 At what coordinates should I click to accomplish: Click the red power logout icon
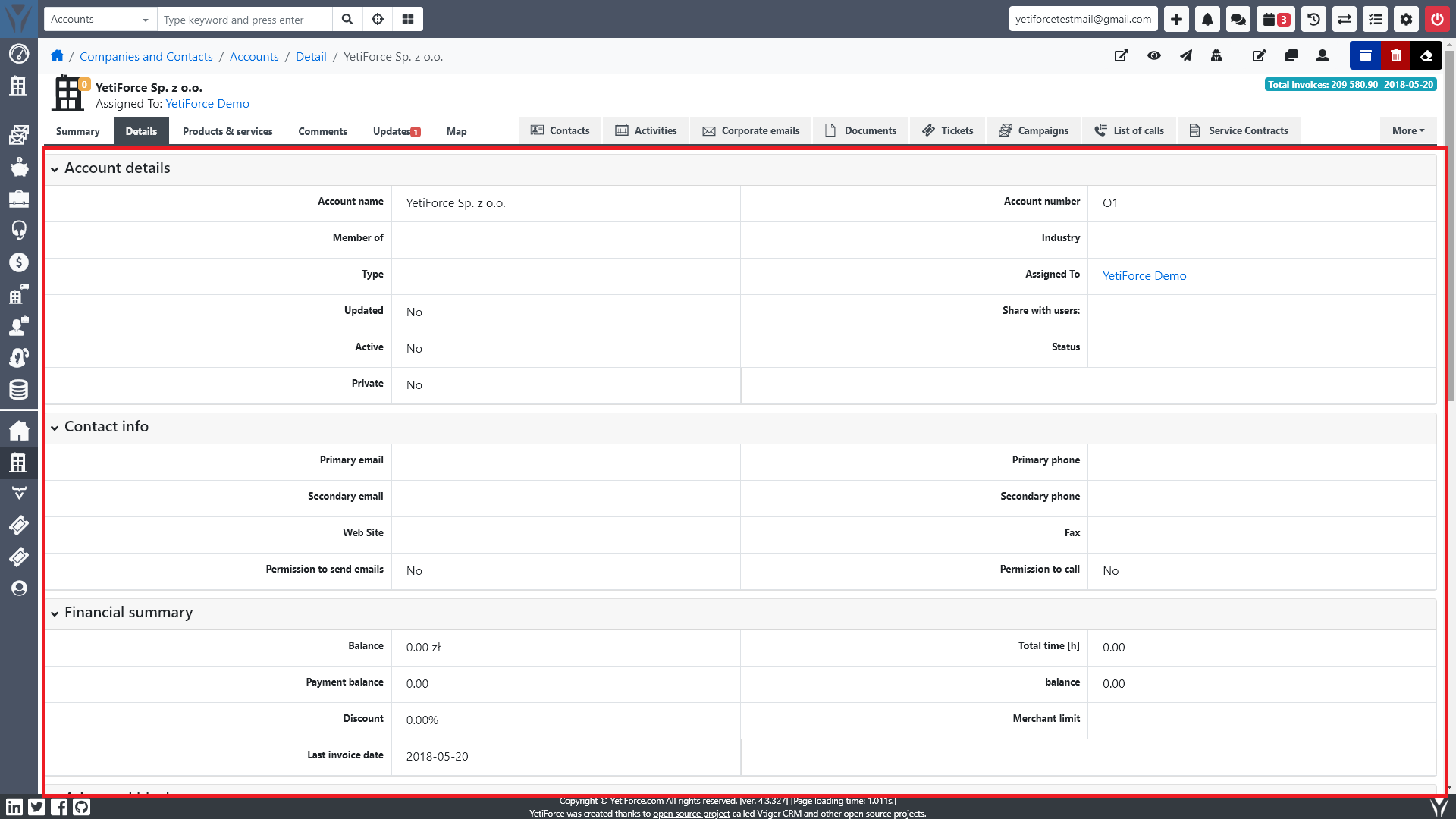tap(1437, 20)
